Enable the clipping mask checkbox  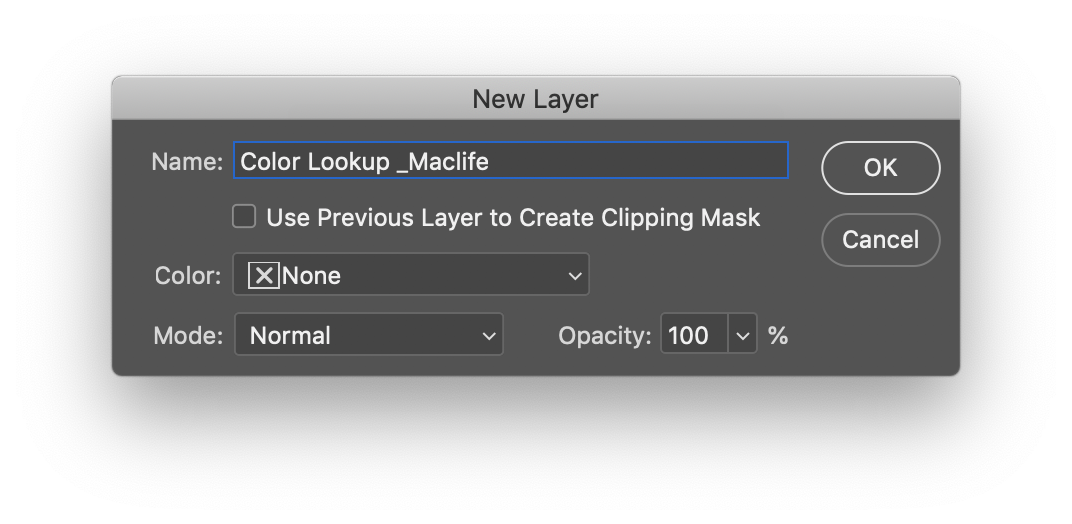coord(244,217)
